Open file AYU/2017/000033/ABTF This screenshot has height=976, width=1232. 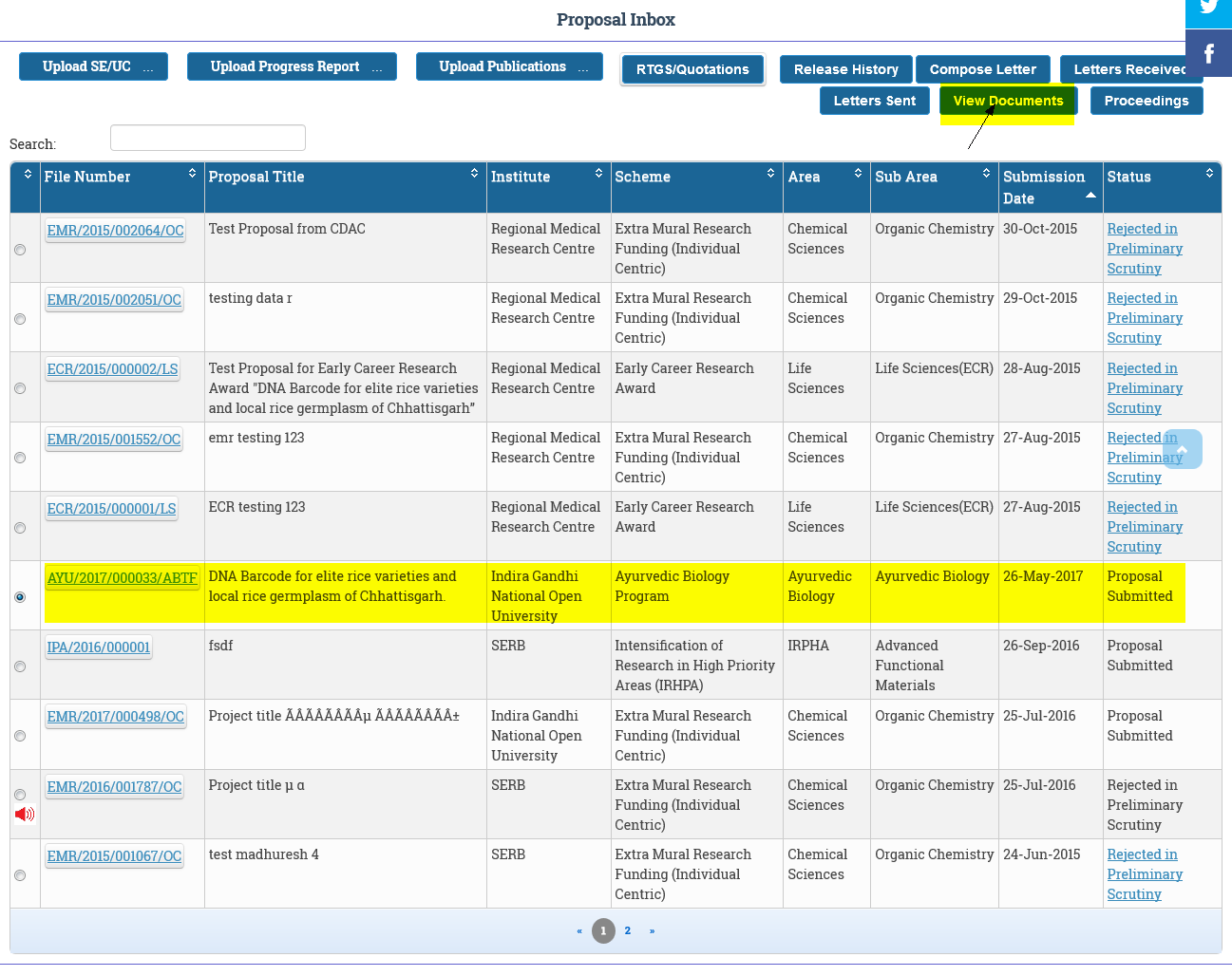tap(123, 578)
